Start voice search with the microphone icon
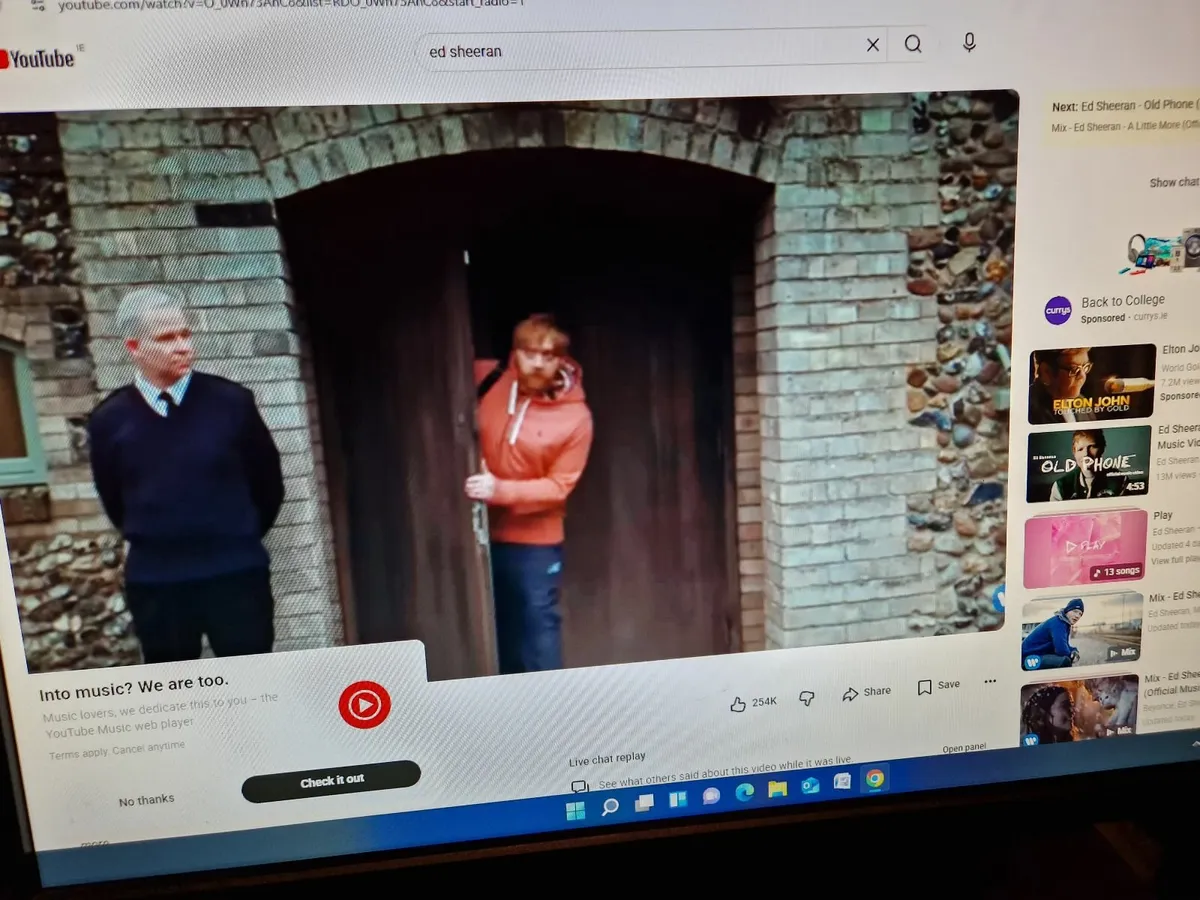Image resolution: width=1200 pixels, height=900 pixels. coord(968,42)
